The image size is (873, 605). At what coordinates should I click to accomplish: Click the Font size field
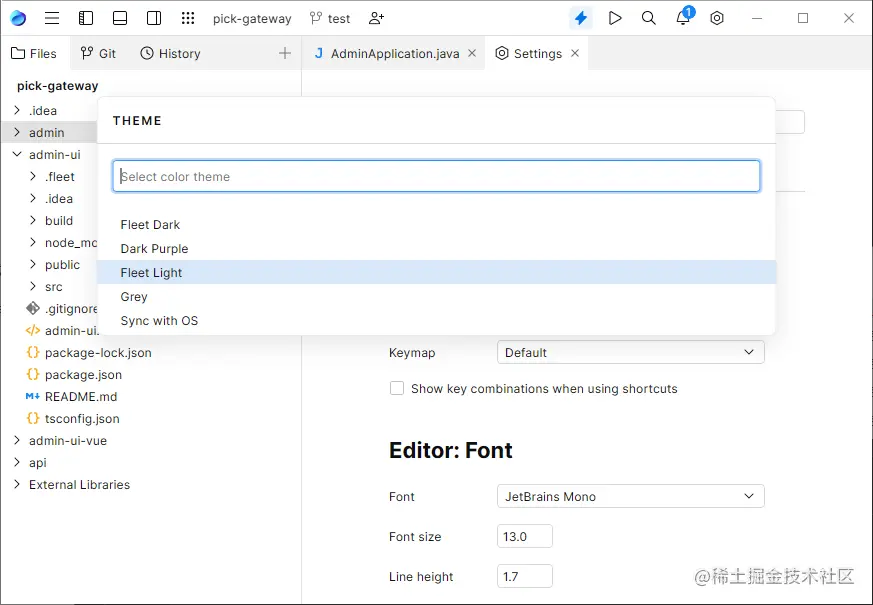click(525, 537)
